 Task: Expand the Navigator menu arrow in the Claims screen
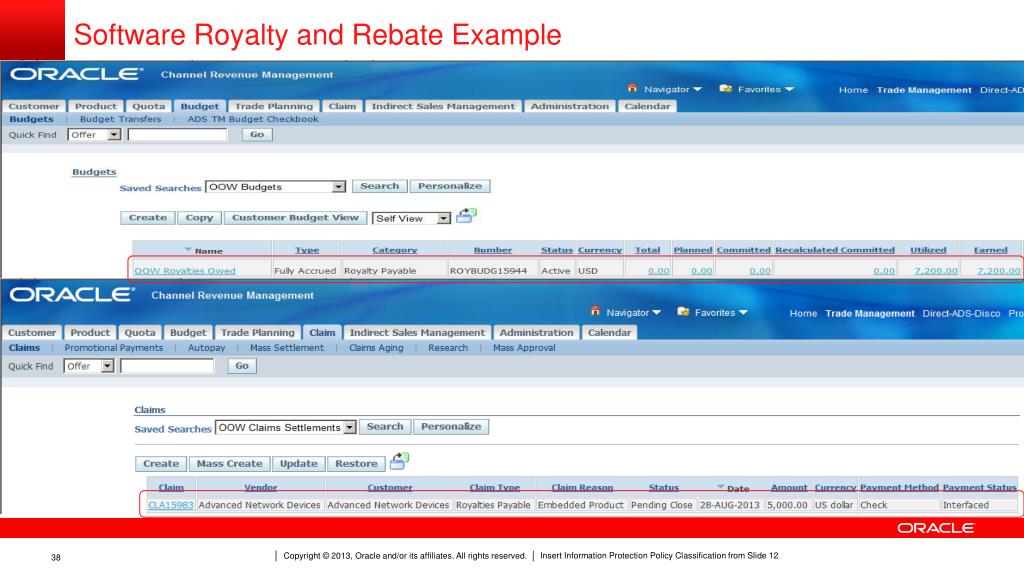coord(656,313)
